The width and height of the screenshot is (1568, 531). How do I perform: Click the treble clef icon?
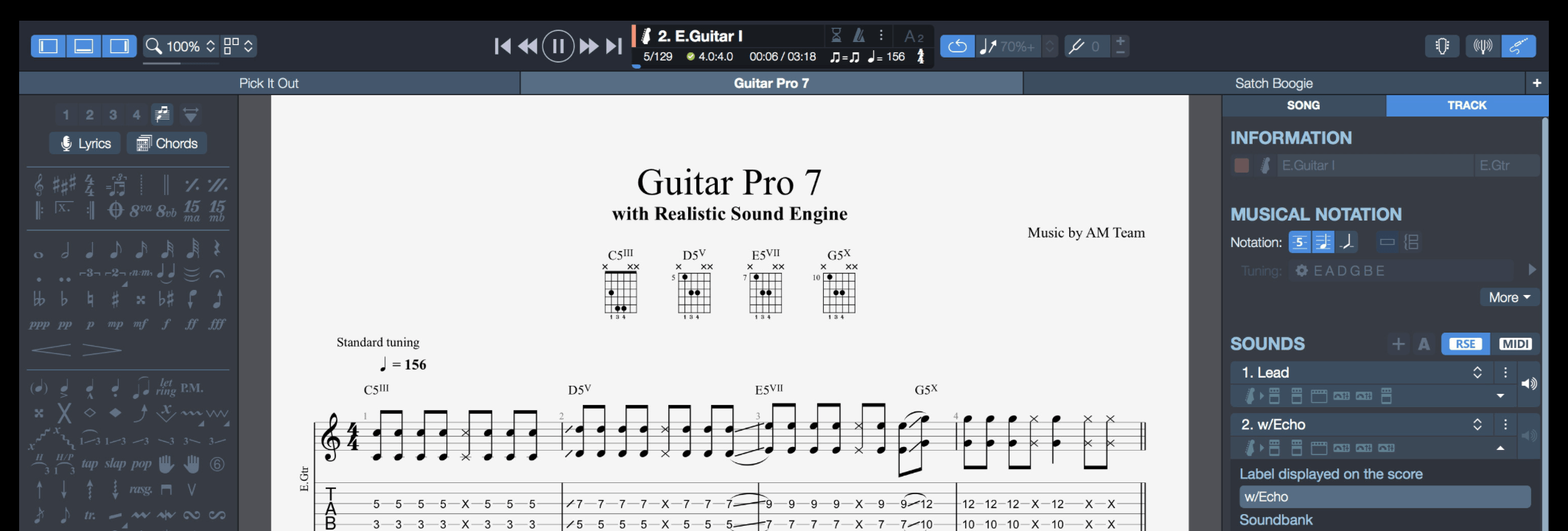click(x=39, y=184)
